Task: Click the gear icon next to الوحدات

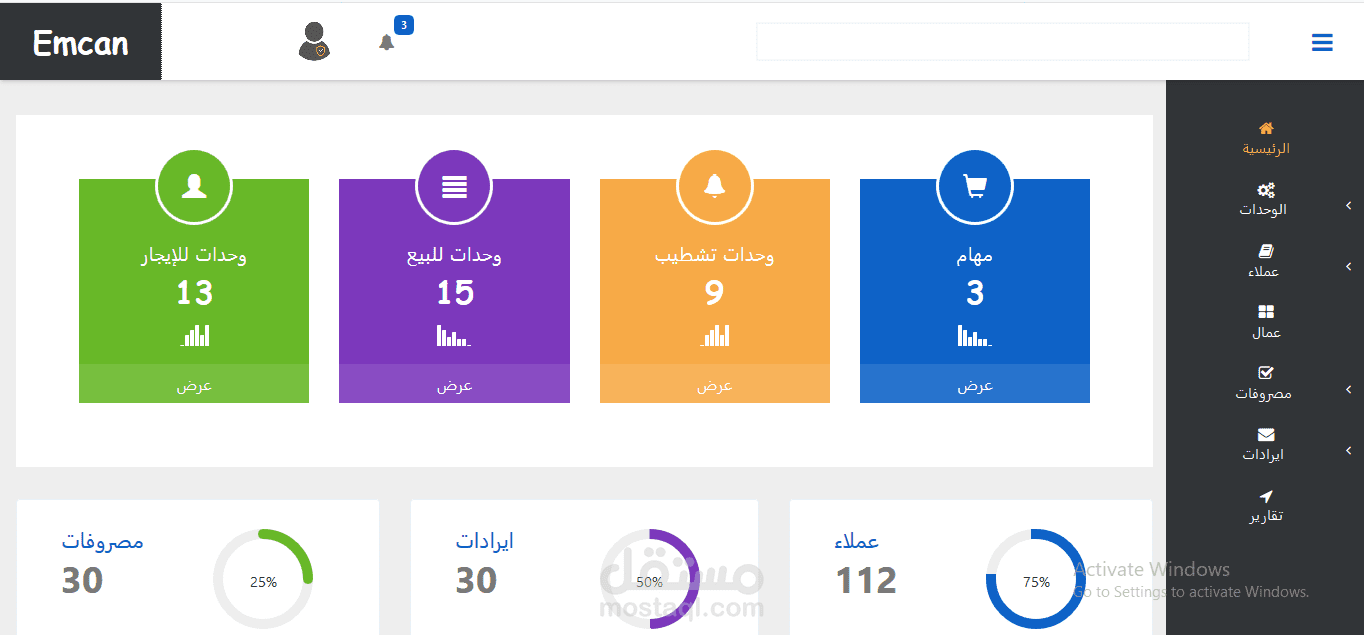Action: [x=1266, y=189]
